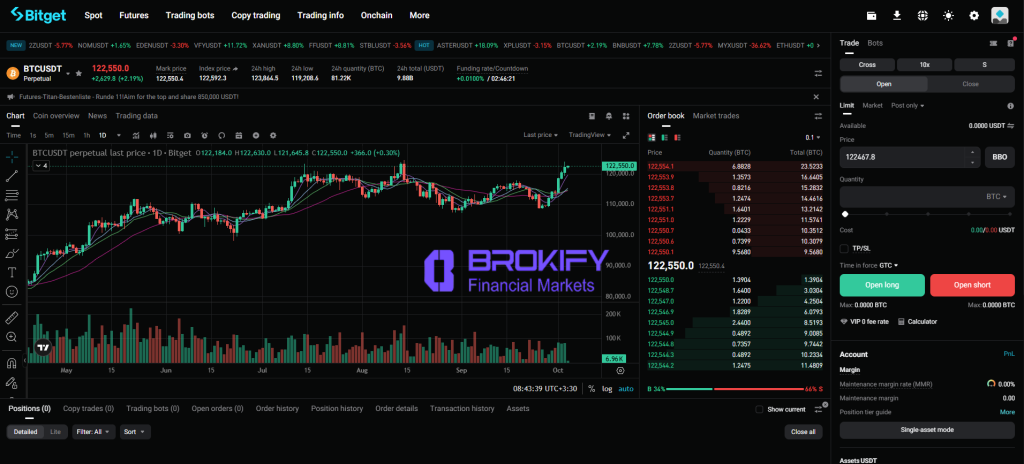Open the Futures menu

[133, 15]
